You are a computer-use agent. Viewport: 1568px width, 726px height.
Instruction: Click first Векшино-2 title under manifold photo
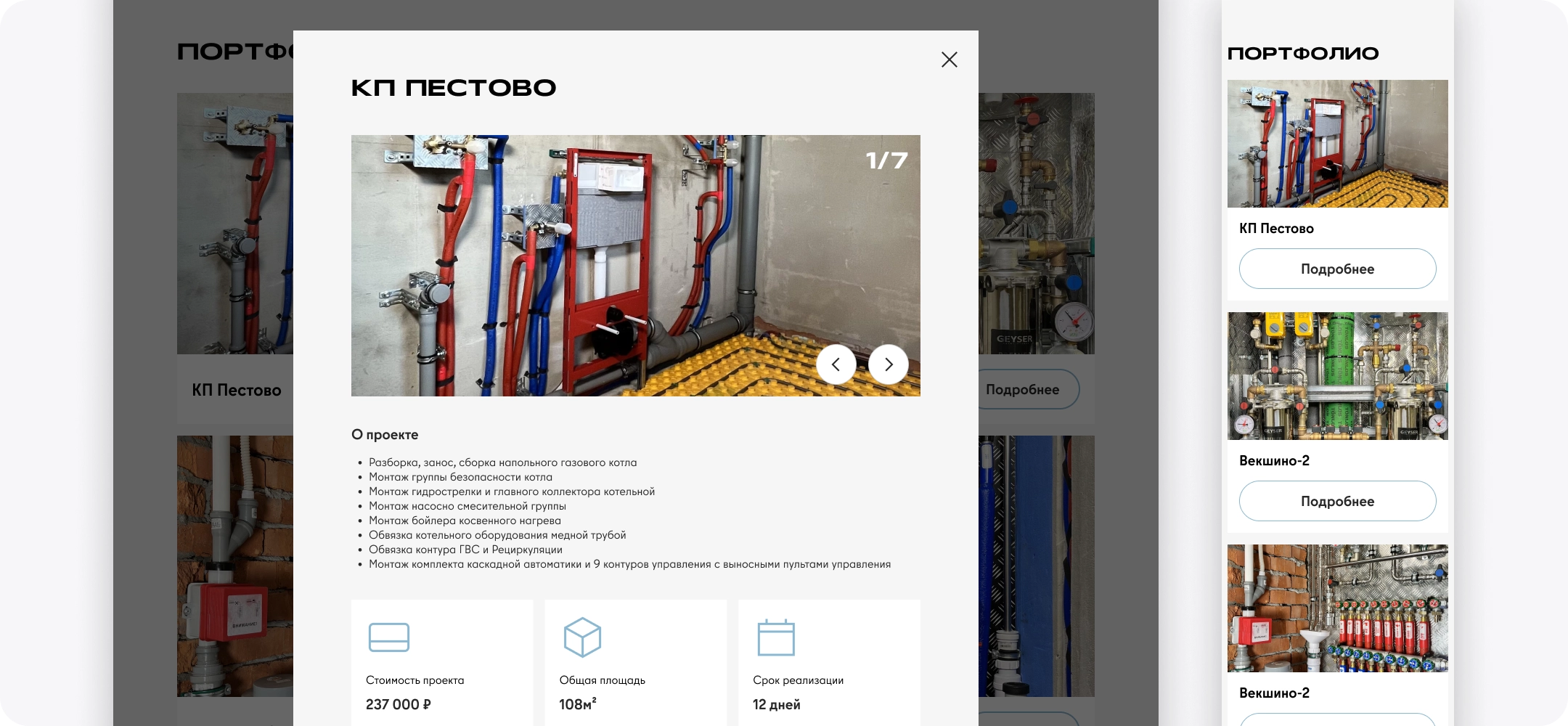coord(1274,461)
